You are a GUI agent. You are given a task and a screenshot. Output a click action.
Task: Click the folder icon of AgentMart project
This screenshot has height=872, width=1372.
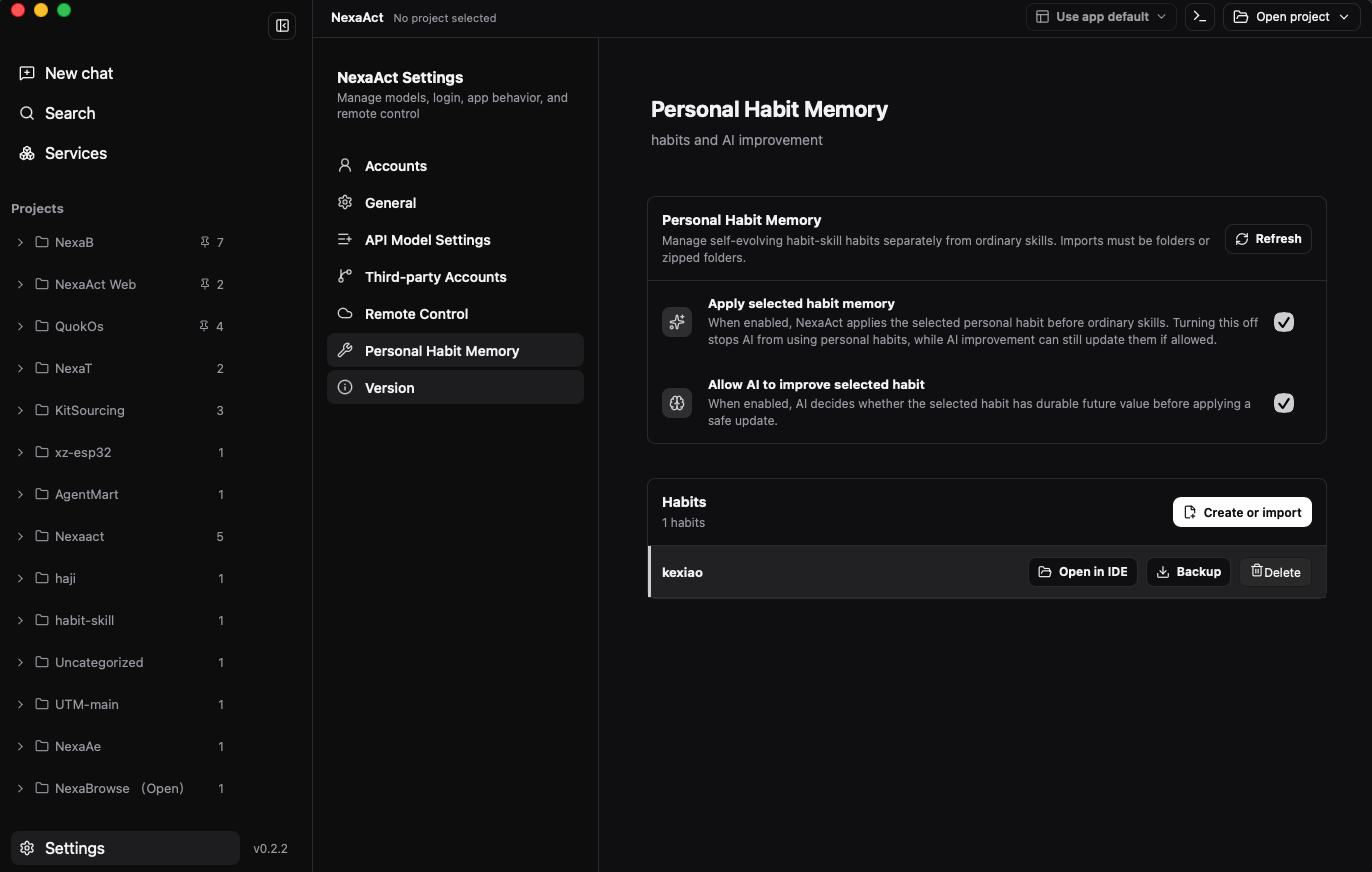pyautogui.click(x=42, y=494)
